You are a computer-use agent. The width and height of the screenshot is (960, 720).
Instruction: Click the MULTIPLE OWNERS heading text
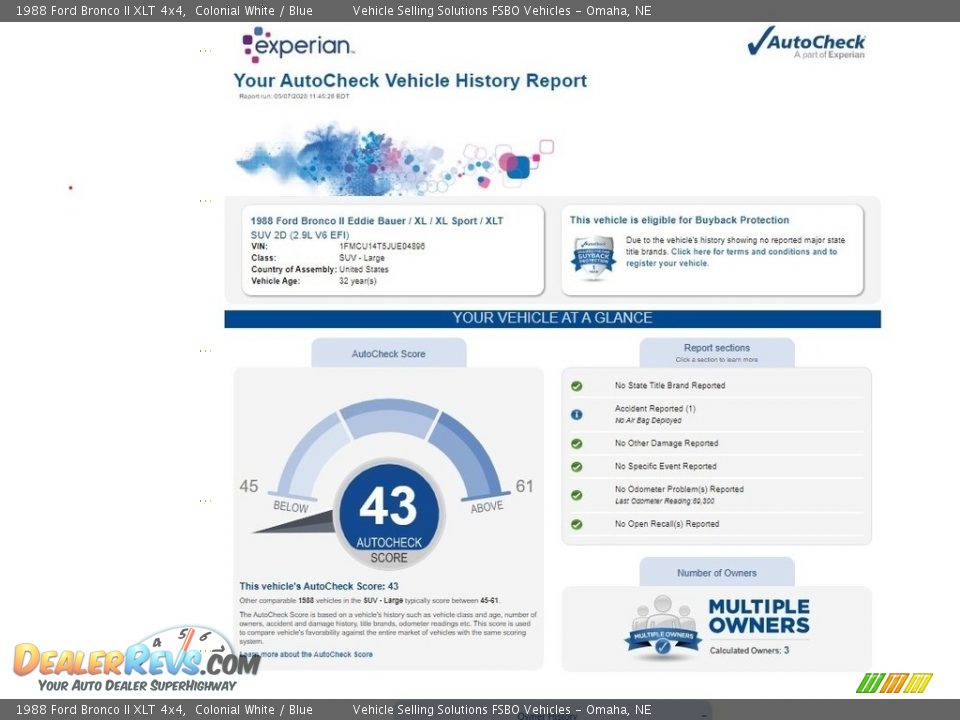click(x=759, y=616)
